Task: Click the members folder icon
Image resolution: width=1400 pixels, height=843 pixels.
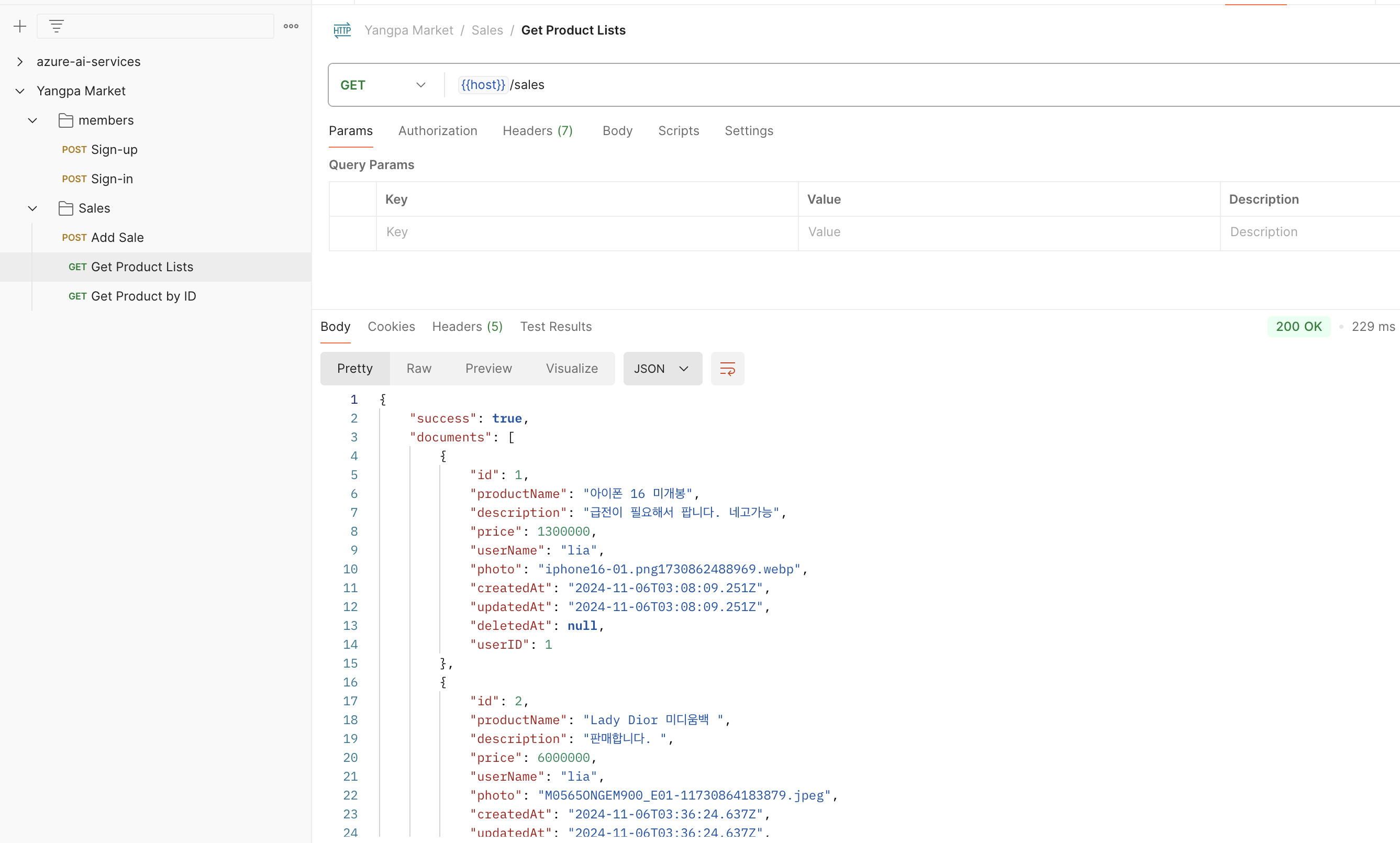Action: 66,120
